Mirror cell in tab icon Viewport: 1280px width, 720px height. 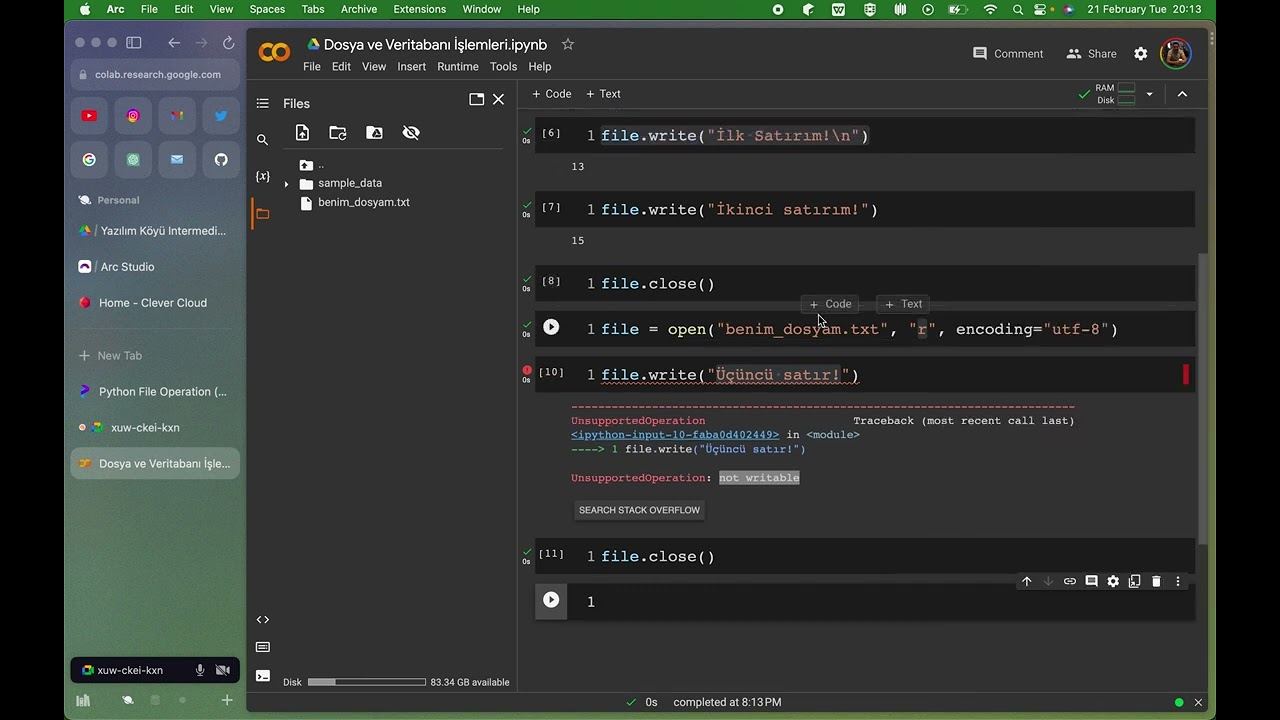[1134, 581]
